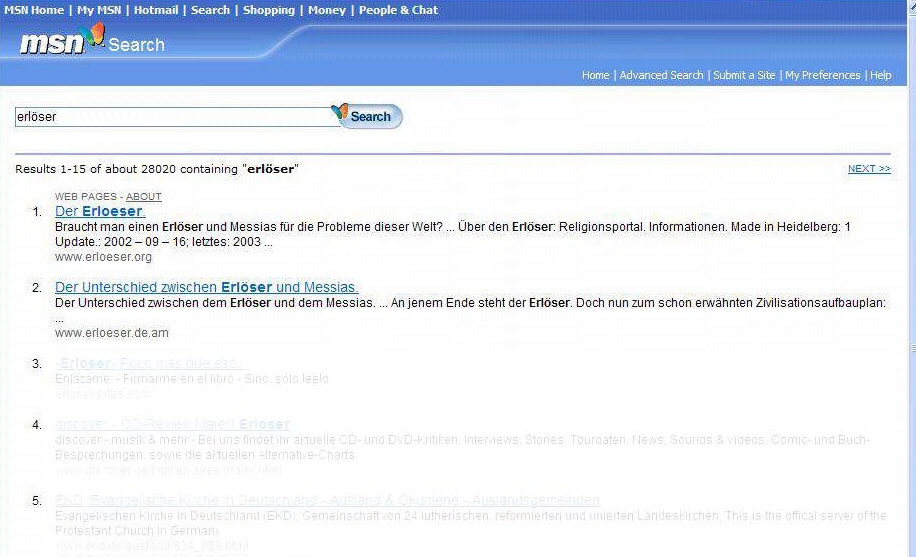This screenshot has height=557, width=916.
Task: Click the www.erloeser.de.am URL text
Action: click(112, 333)
